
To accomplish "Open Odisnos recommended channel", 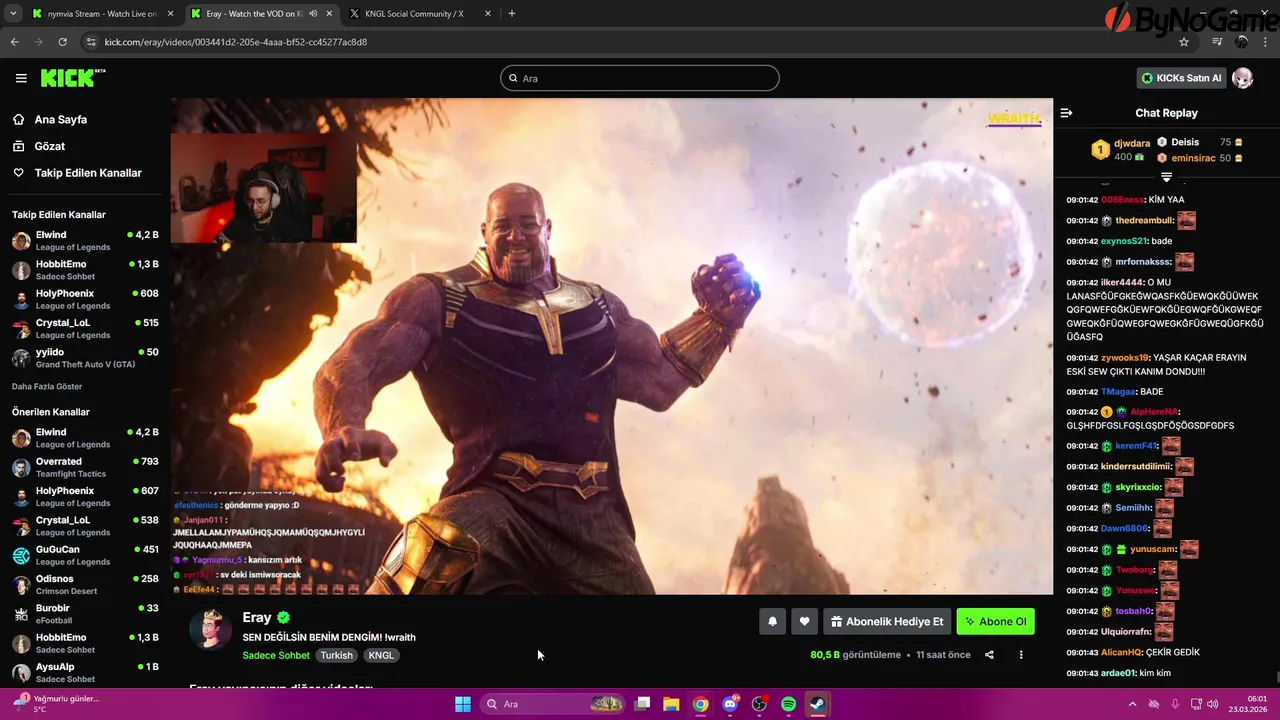I will click(x=85, y=584).
